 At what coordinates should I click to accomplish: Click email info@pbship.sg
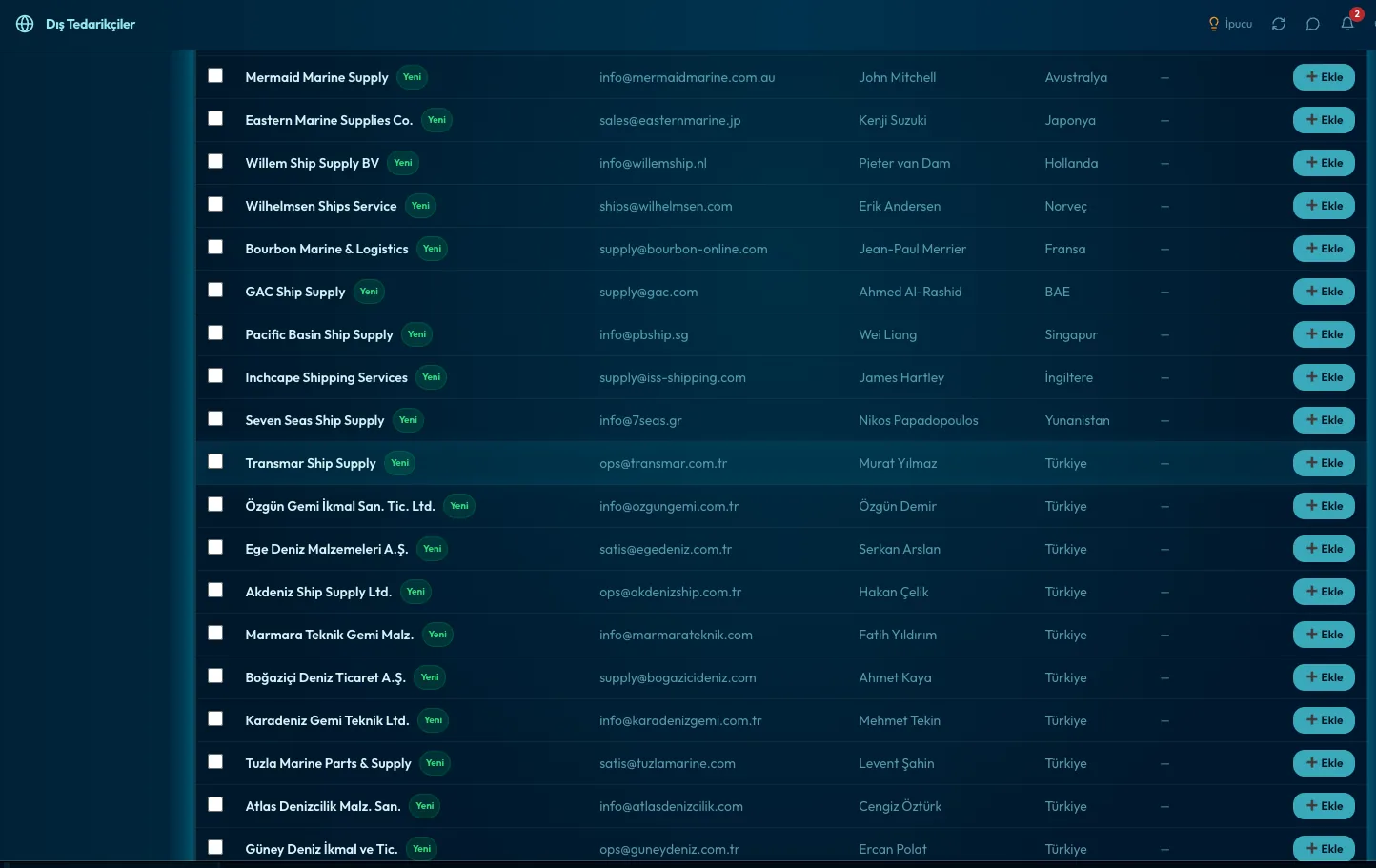tap(644, 334)
